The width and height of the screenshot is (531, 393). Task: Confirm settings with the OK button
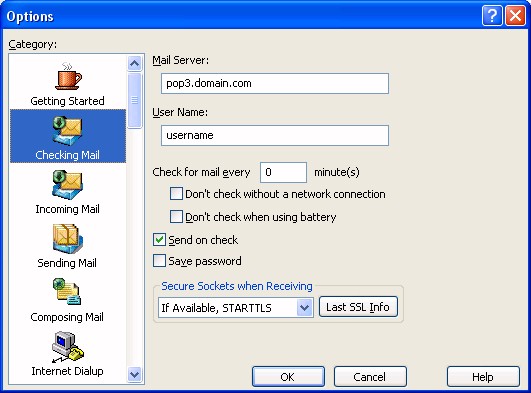coord(288,377)
